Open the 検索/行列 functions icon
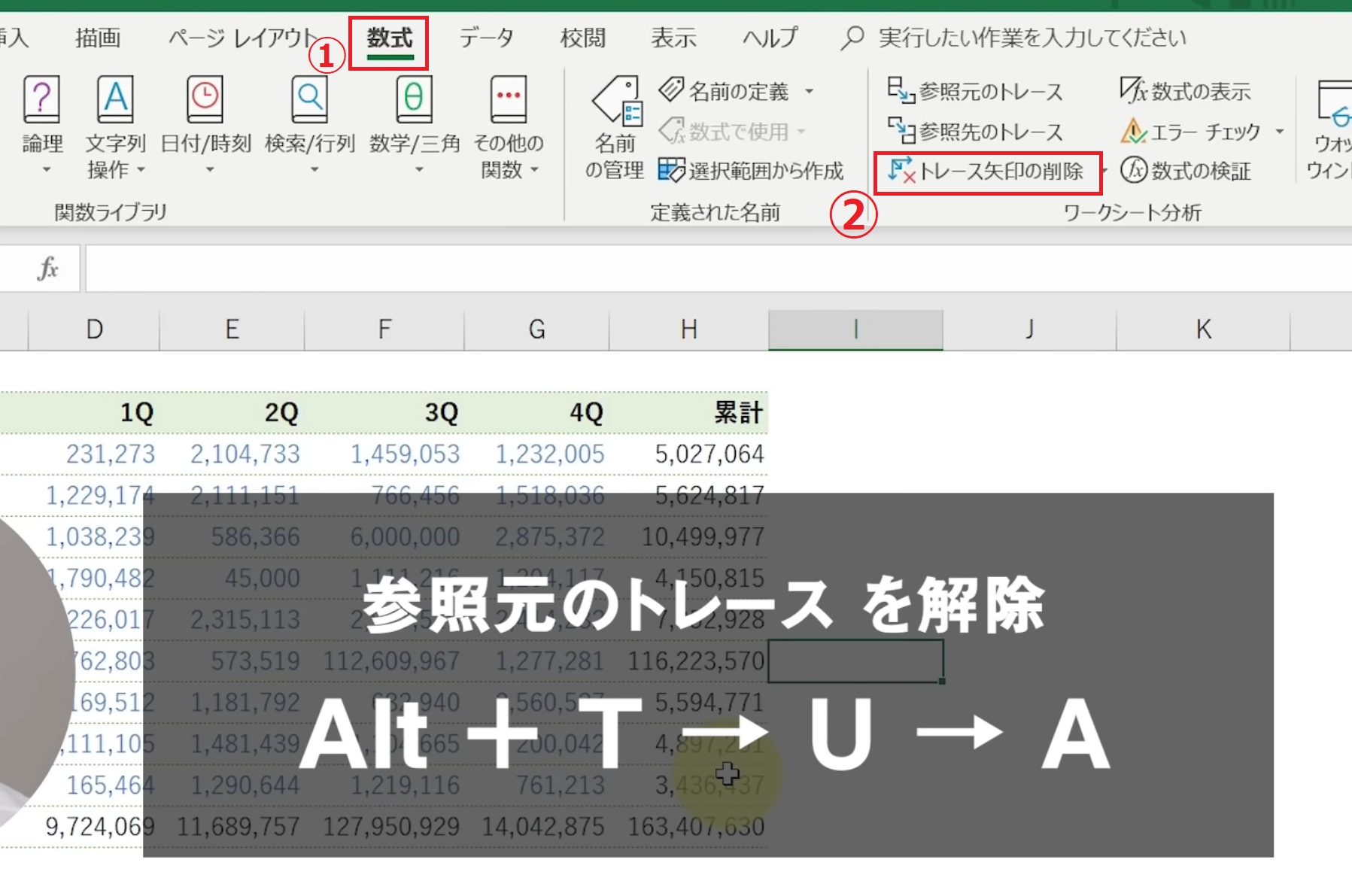 tap(309, 99)
